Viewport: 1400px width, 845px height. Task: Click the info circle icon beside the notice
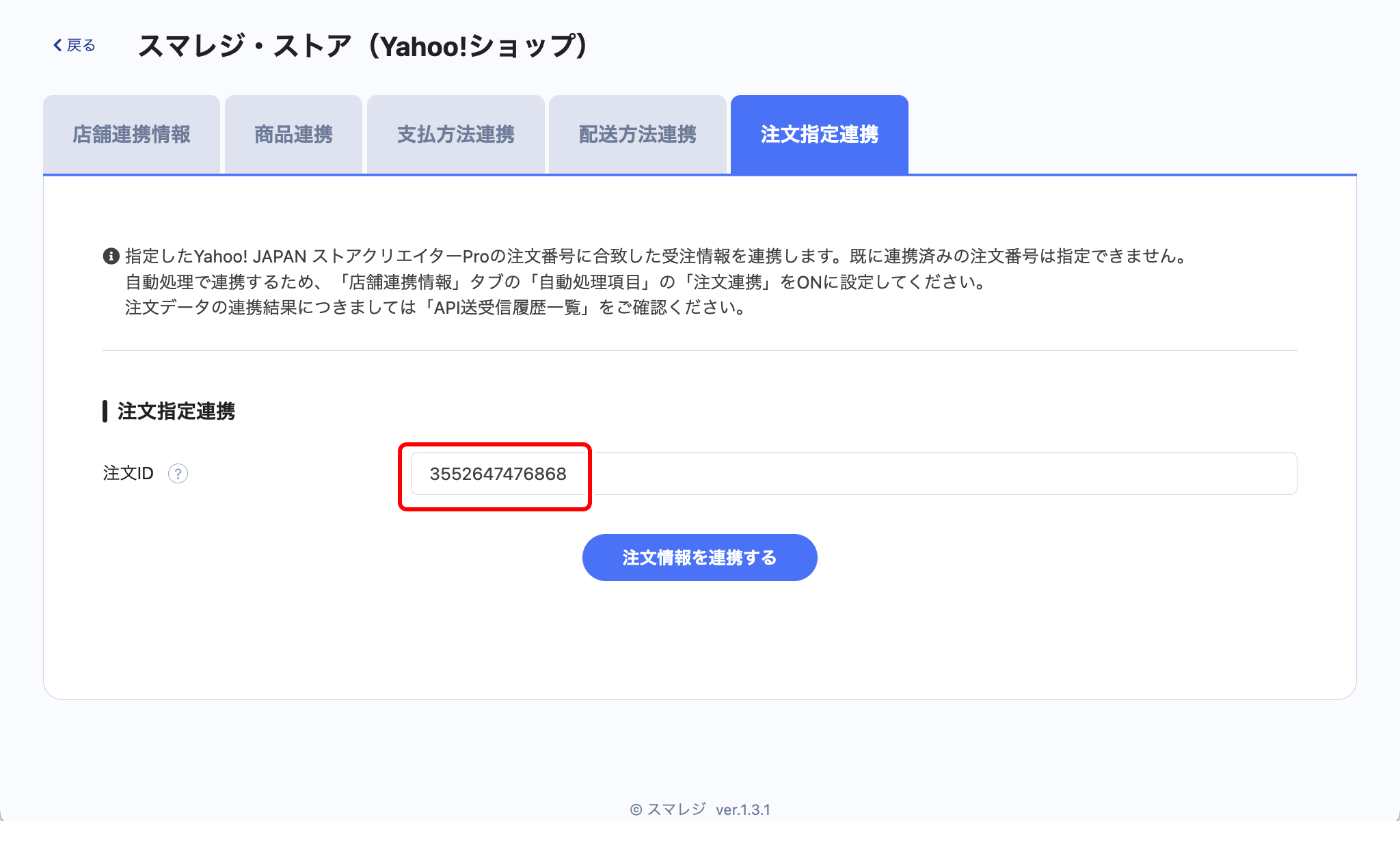tap(111, 256)
